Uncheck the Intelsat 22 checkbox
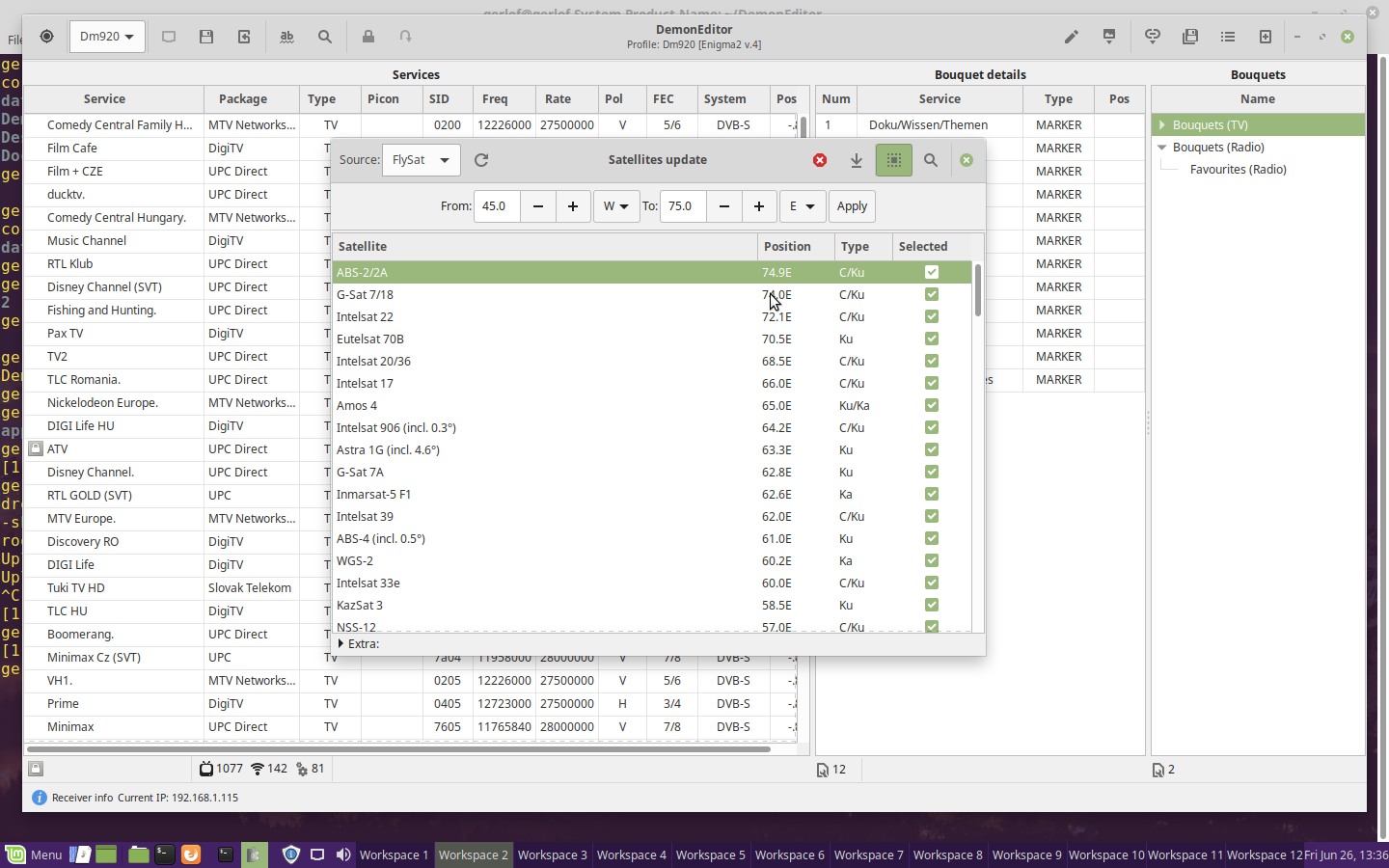 pos(932,316)
